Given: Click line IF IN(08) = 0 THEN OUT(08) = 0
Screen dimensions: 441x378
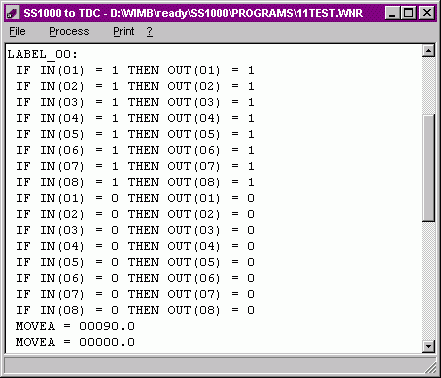Looking at the screenshot, I should click(x=135, y=310).
